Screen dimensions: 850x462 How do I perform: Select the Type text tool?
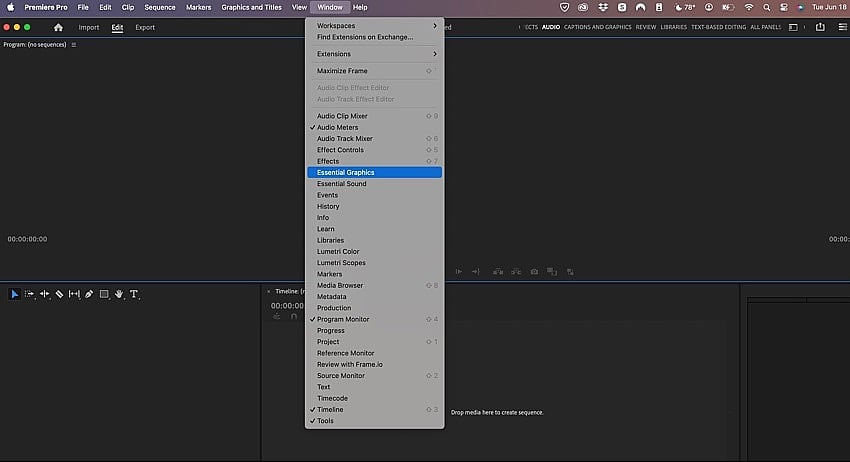coord(134,294)
